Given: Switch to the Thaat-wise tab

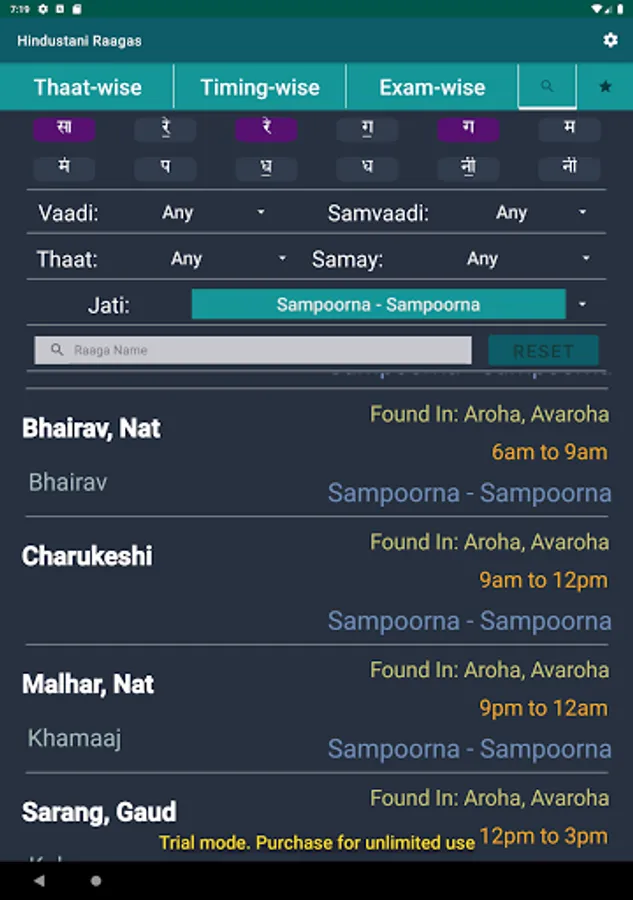Looking at the screenshot, I should pos(87,87).
